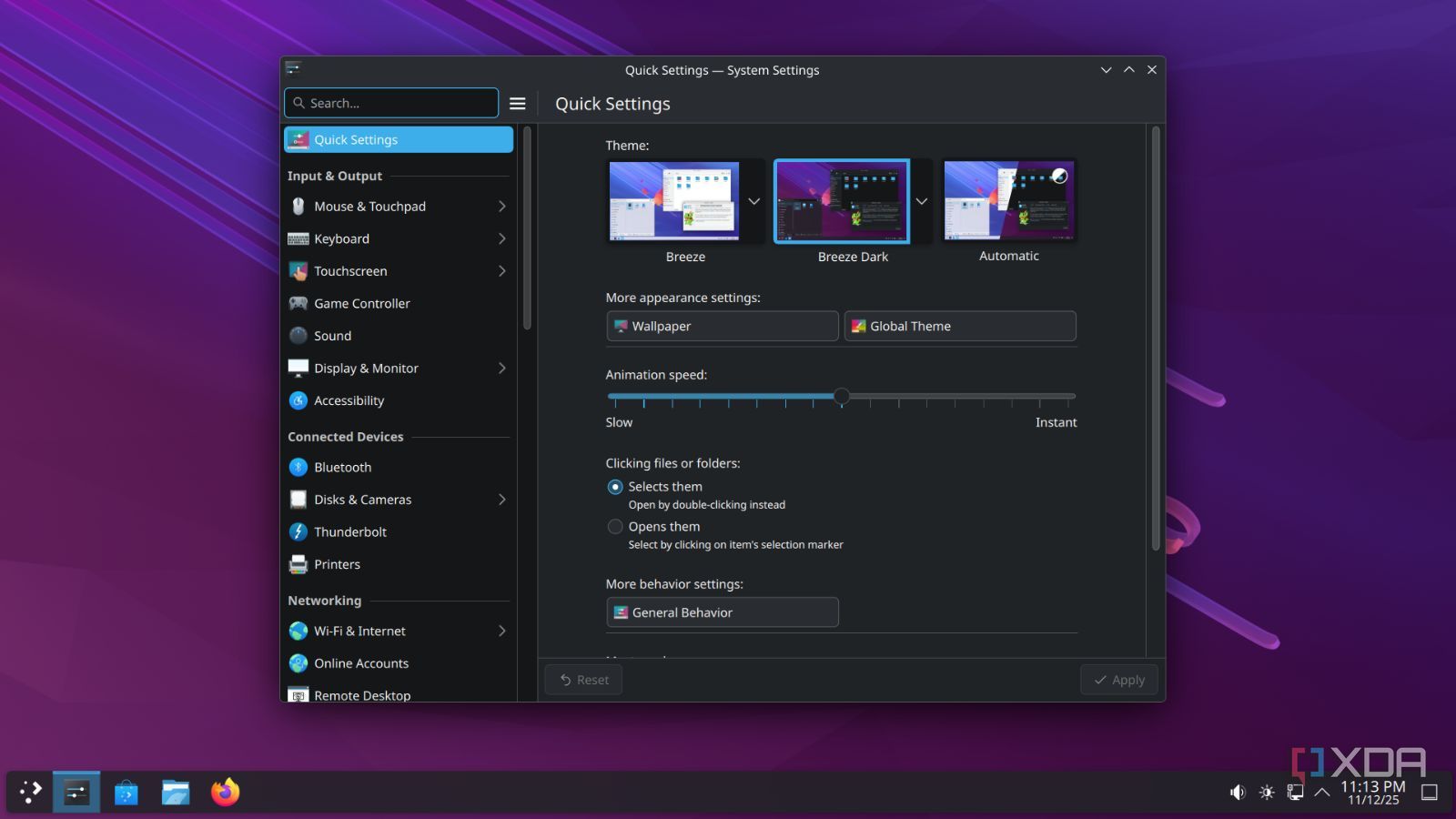Open volume control in system tray
1456x819 pixels.
(x=1238, y=793)
